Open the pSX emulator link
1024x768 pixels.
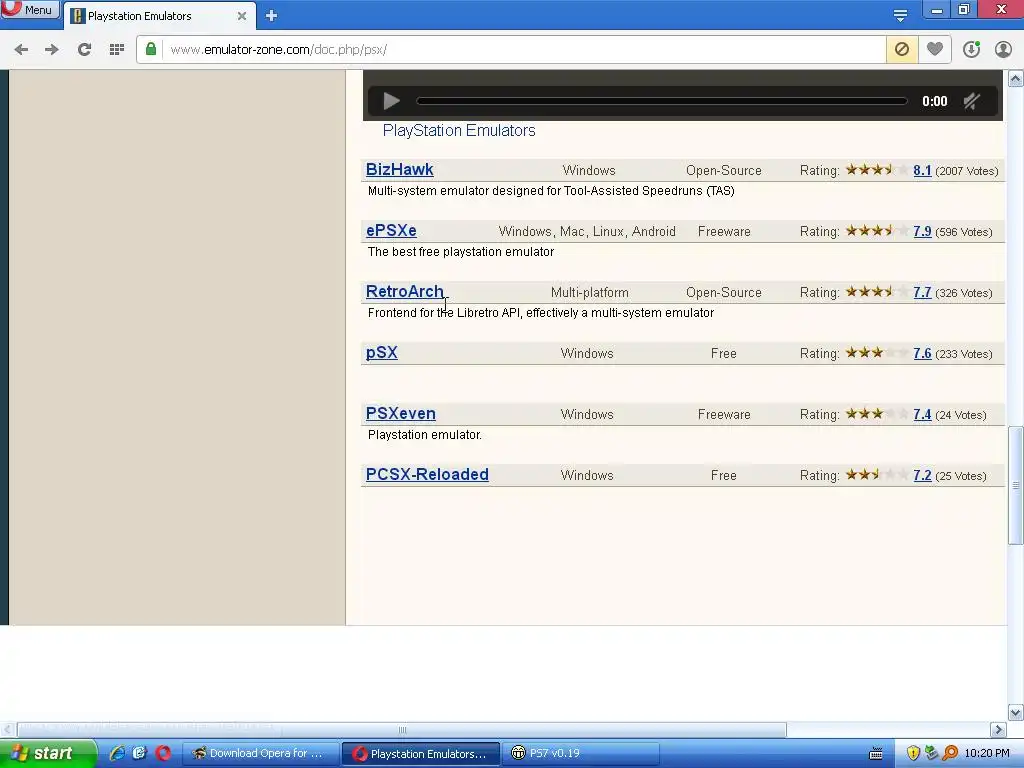381,353
